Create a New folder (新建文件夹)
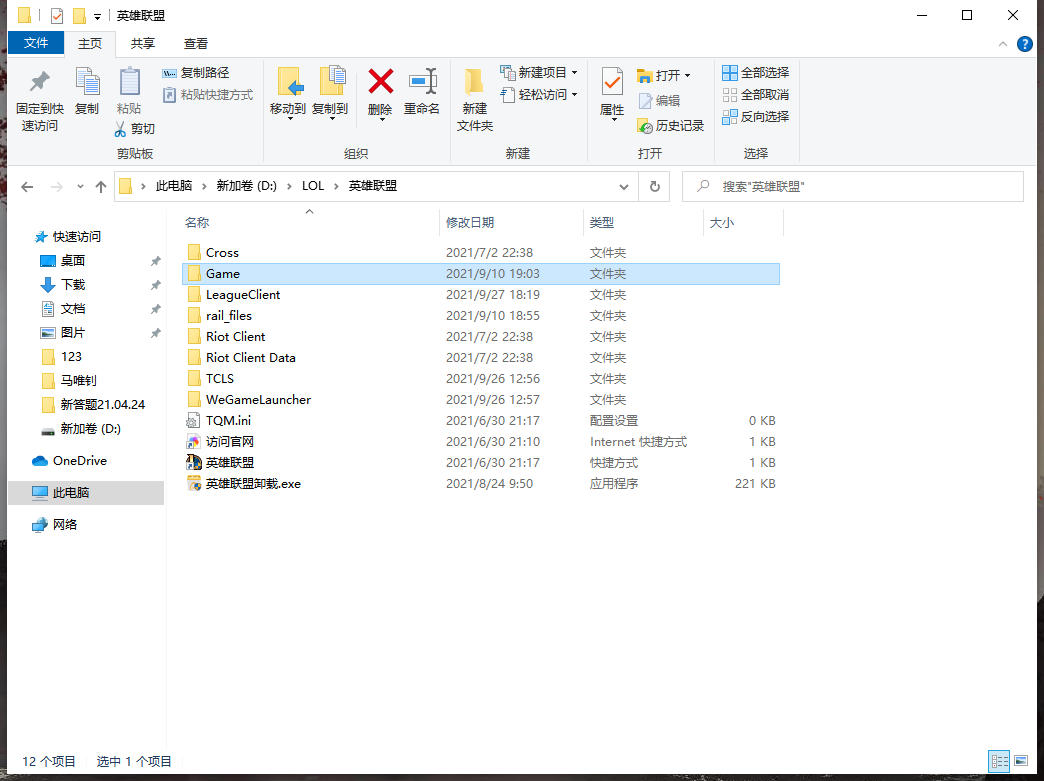This screenshot has height=781, width=1044. (x=475, y=99)
